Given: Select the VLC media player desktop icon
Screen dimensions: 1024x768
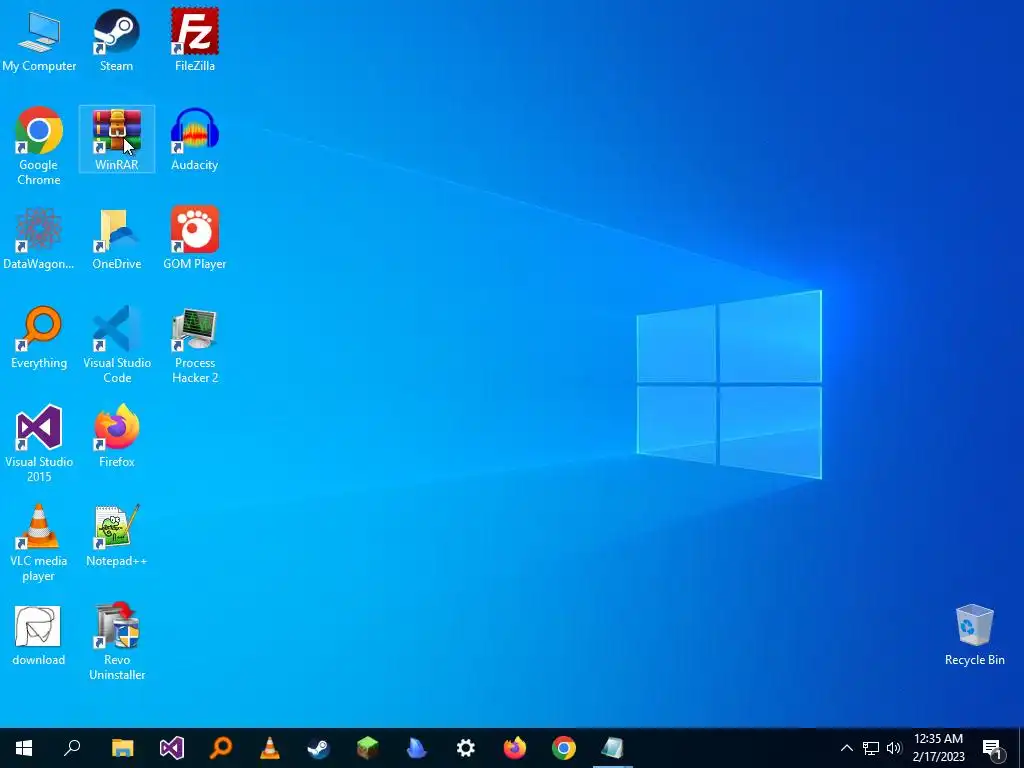Looking at the screenshot, I should pos(39,543).
